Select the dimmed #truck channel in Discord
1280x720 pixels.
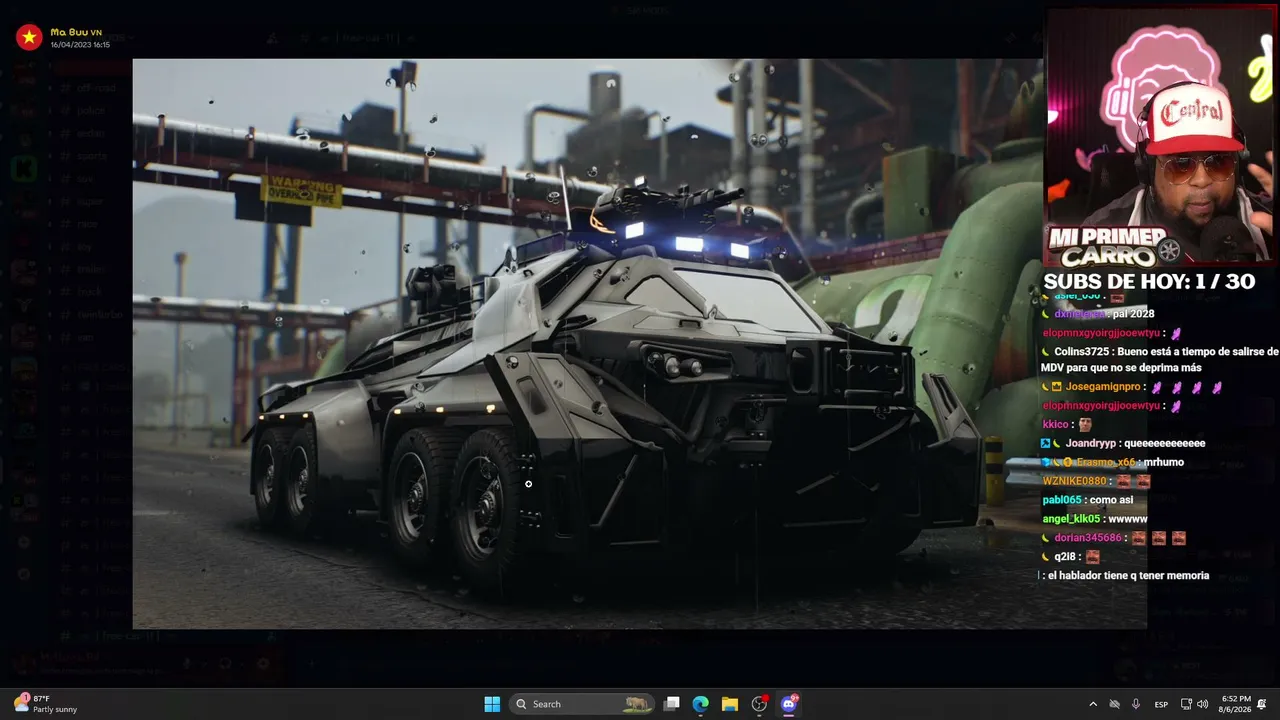pyautogui.click(x=90, y=292)
